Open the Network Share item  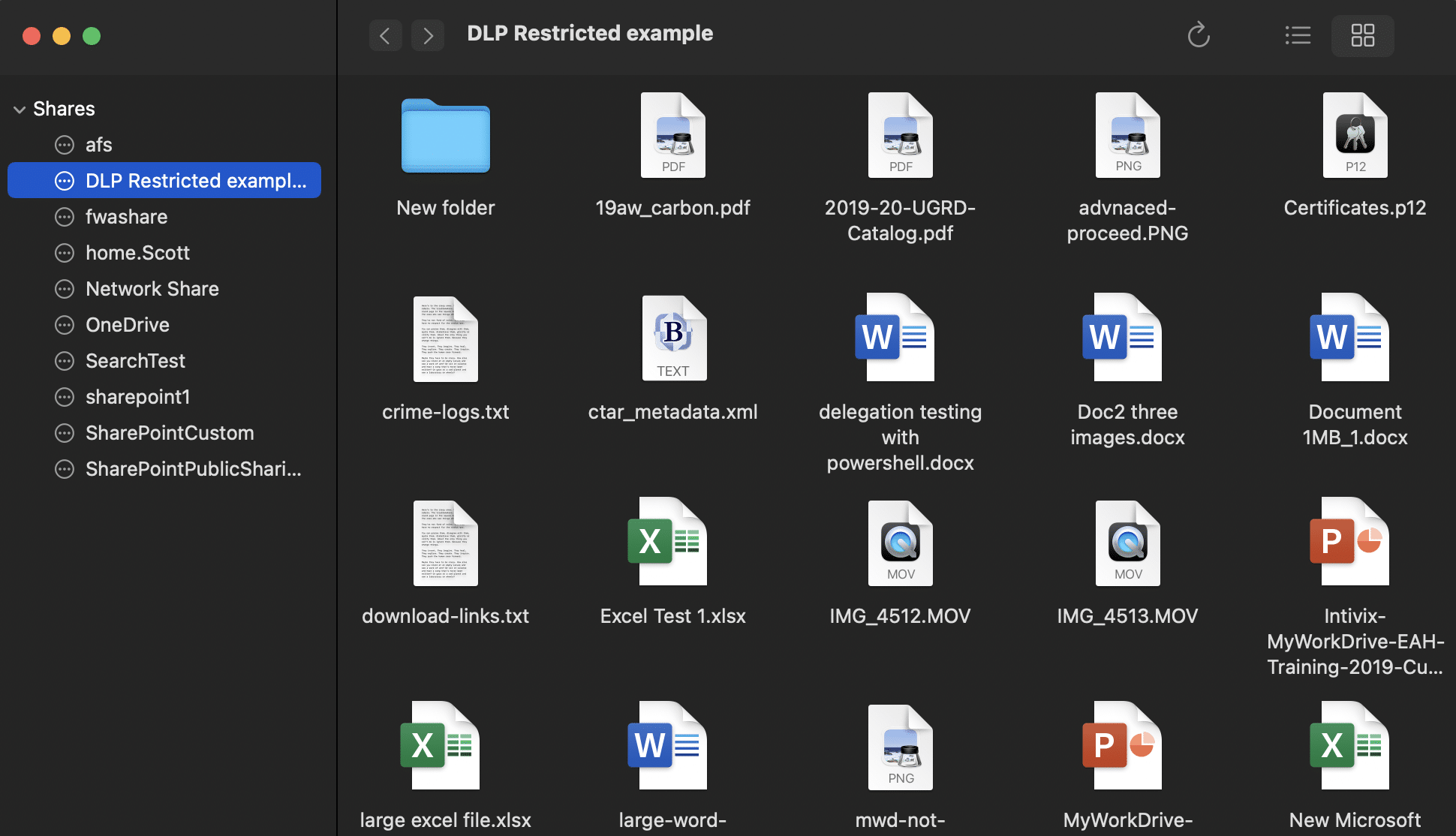(x=152, y=289)
